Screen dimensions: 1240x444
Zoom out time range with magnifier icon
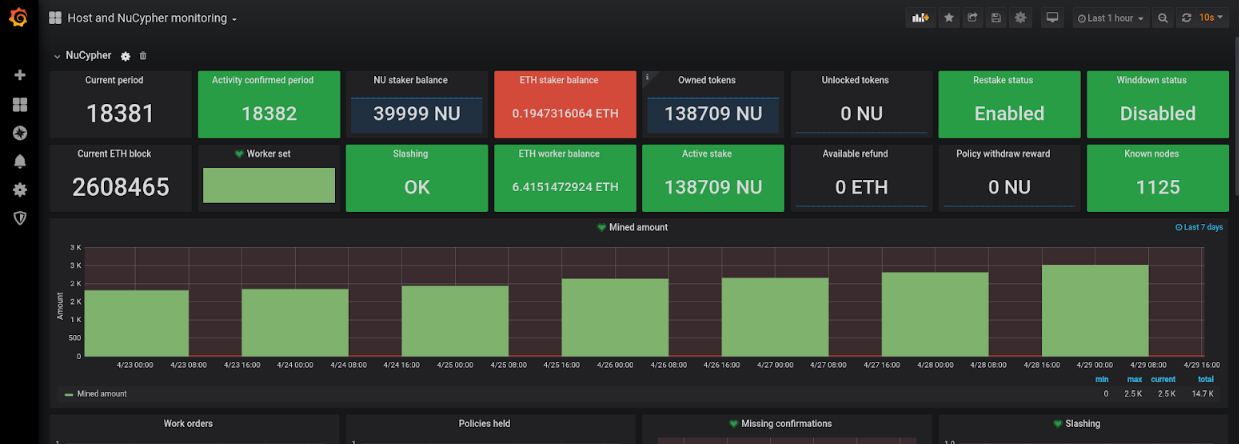pos(1162,18)
